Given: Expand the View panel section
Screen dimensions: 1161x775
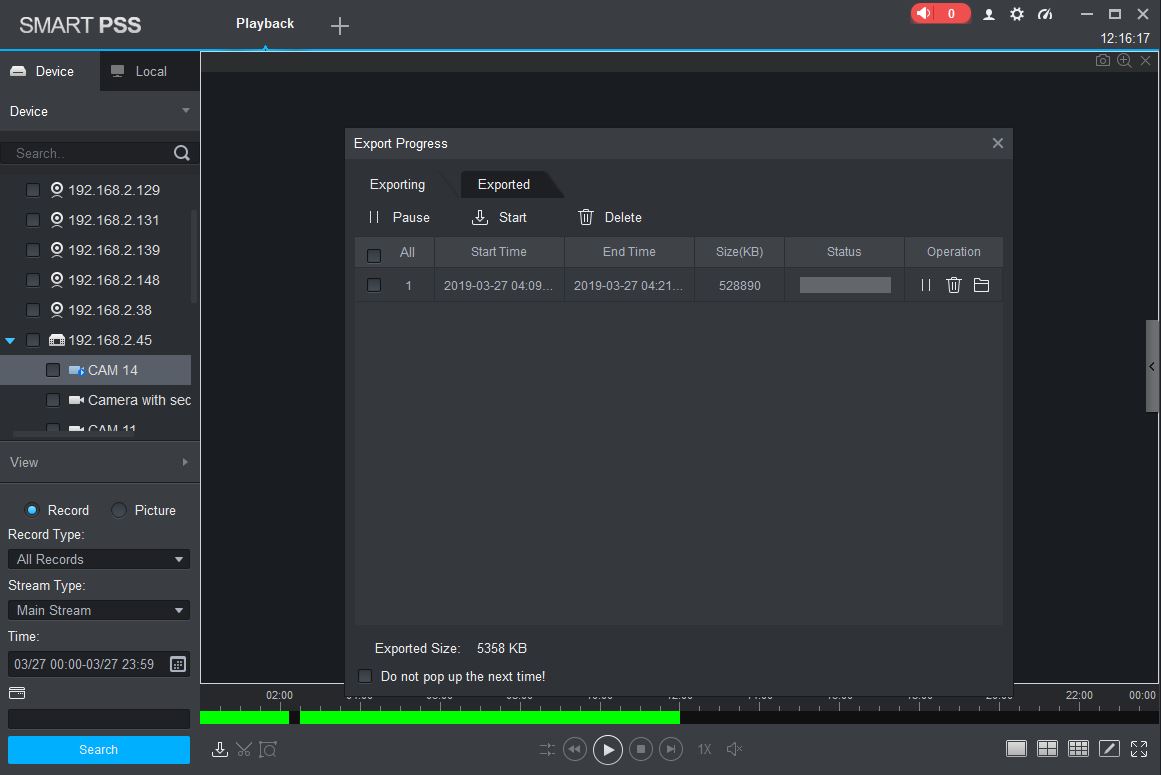Looking at the screenshot, I should click(x=185, y=462).
